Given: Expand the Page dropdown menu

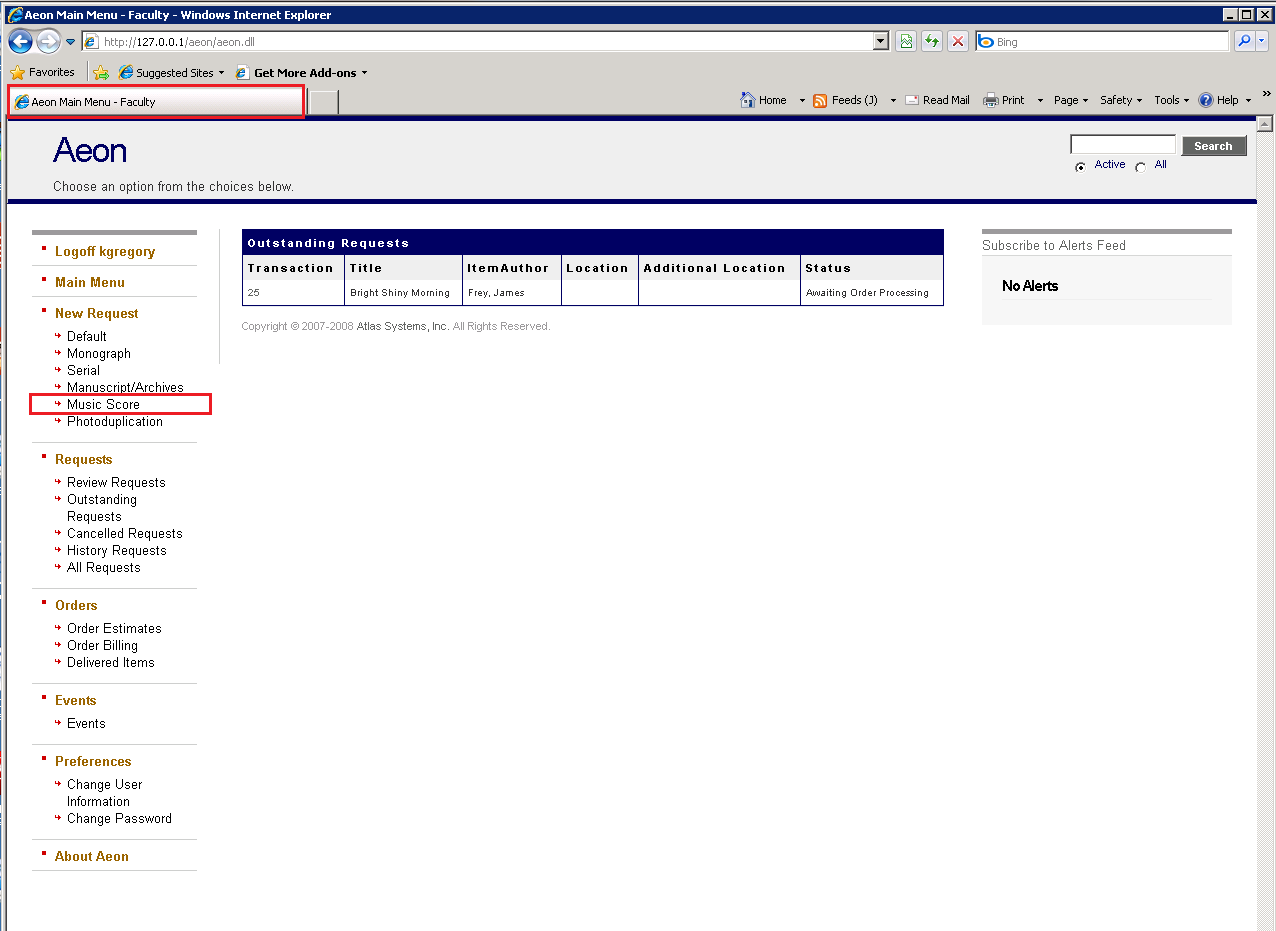Looking at the screenshot, I should coord(1068,100).
